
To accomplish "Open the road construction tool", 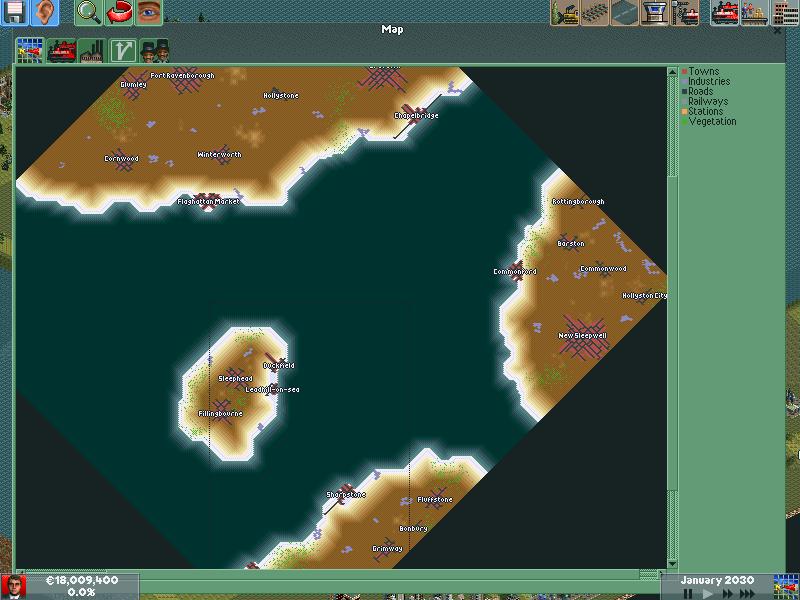I will [625, 12].
